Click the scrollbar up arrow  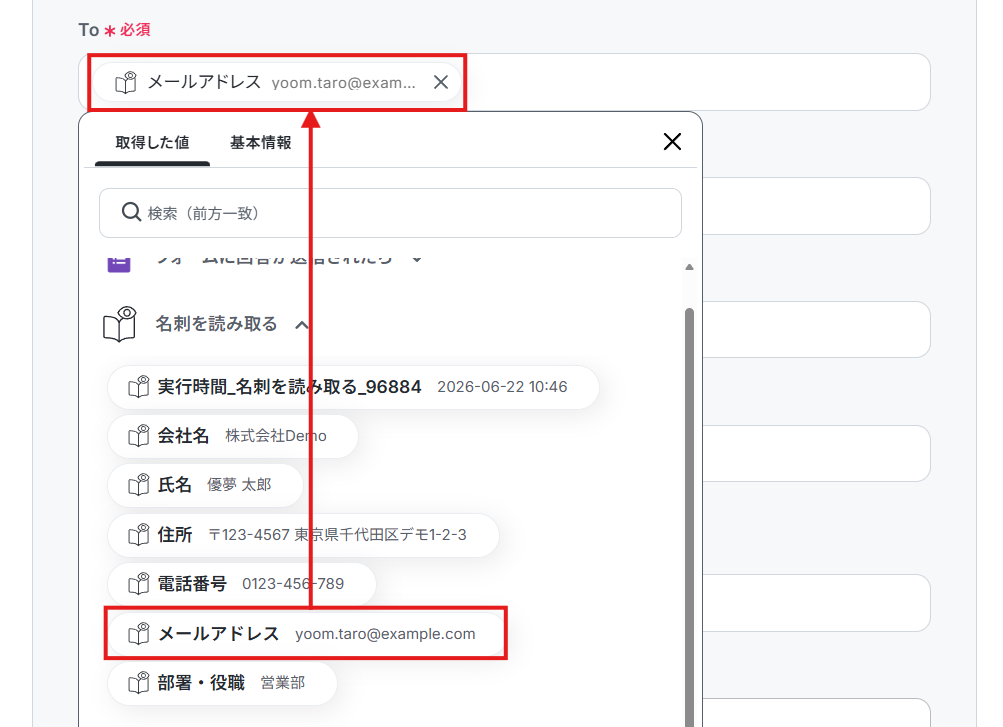coord(689,267)
